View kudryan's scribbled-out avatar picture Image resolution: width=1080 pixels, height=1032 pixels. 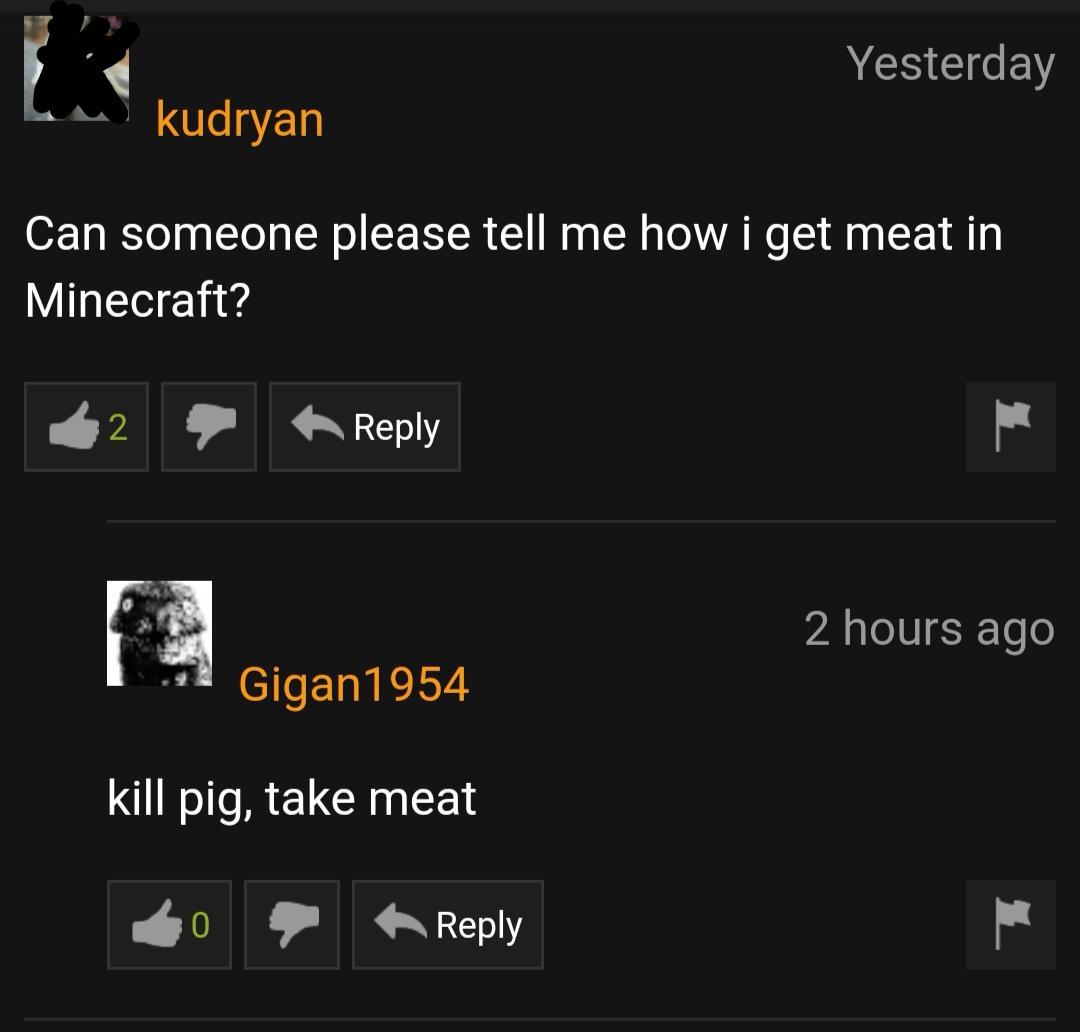(x=76, y=68)
